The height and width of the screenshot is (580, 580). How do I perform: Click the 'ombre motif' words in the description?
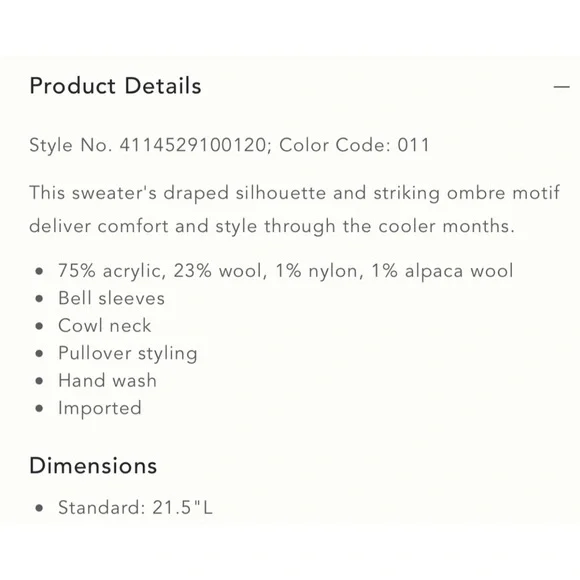[503, 193]
